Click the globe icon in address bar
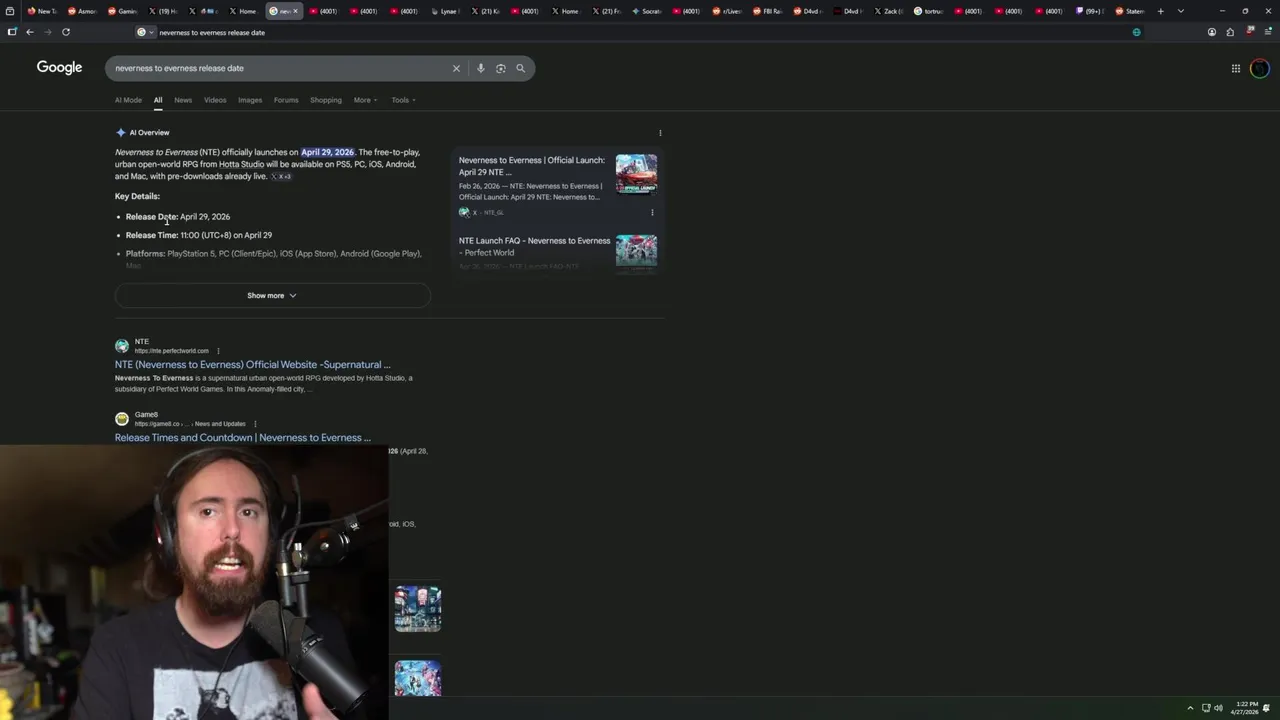The image size is (1280, 720). coord(1136,32)
